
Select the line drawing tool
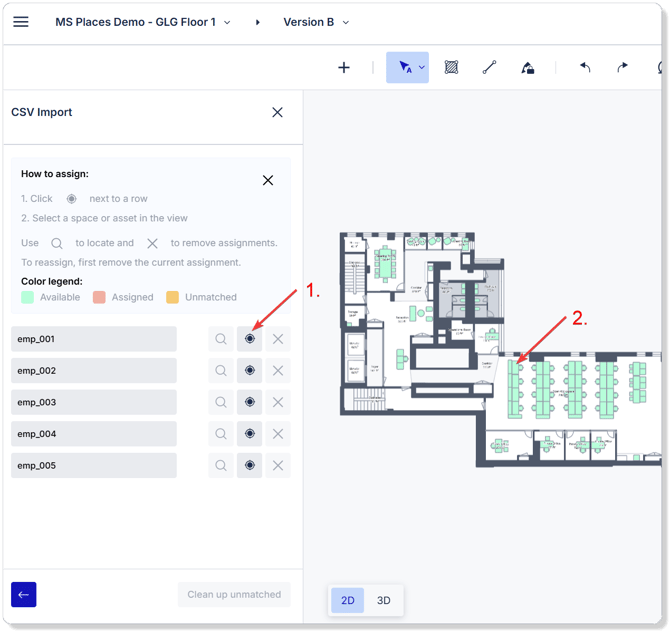(489, 68)
